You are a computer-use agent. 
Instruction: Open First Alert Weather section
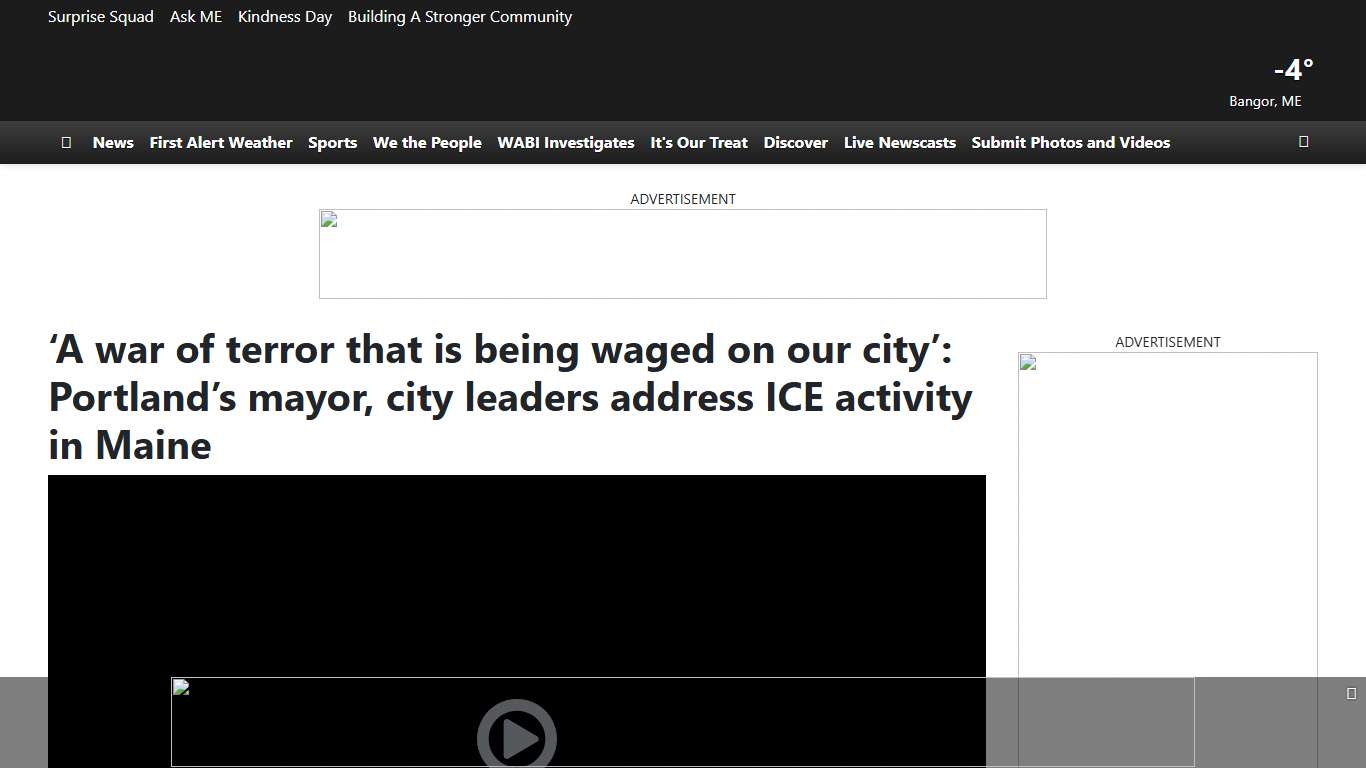click(x=221, y=143)
